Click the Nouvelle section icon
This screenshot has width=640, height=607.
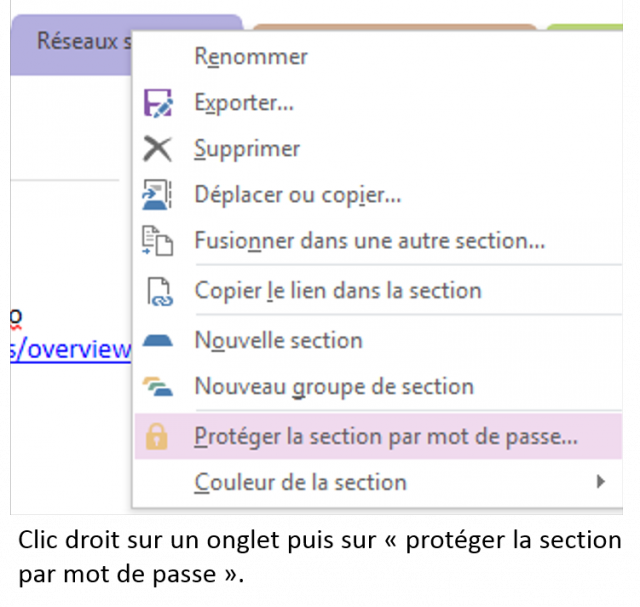tap(158, 341)
